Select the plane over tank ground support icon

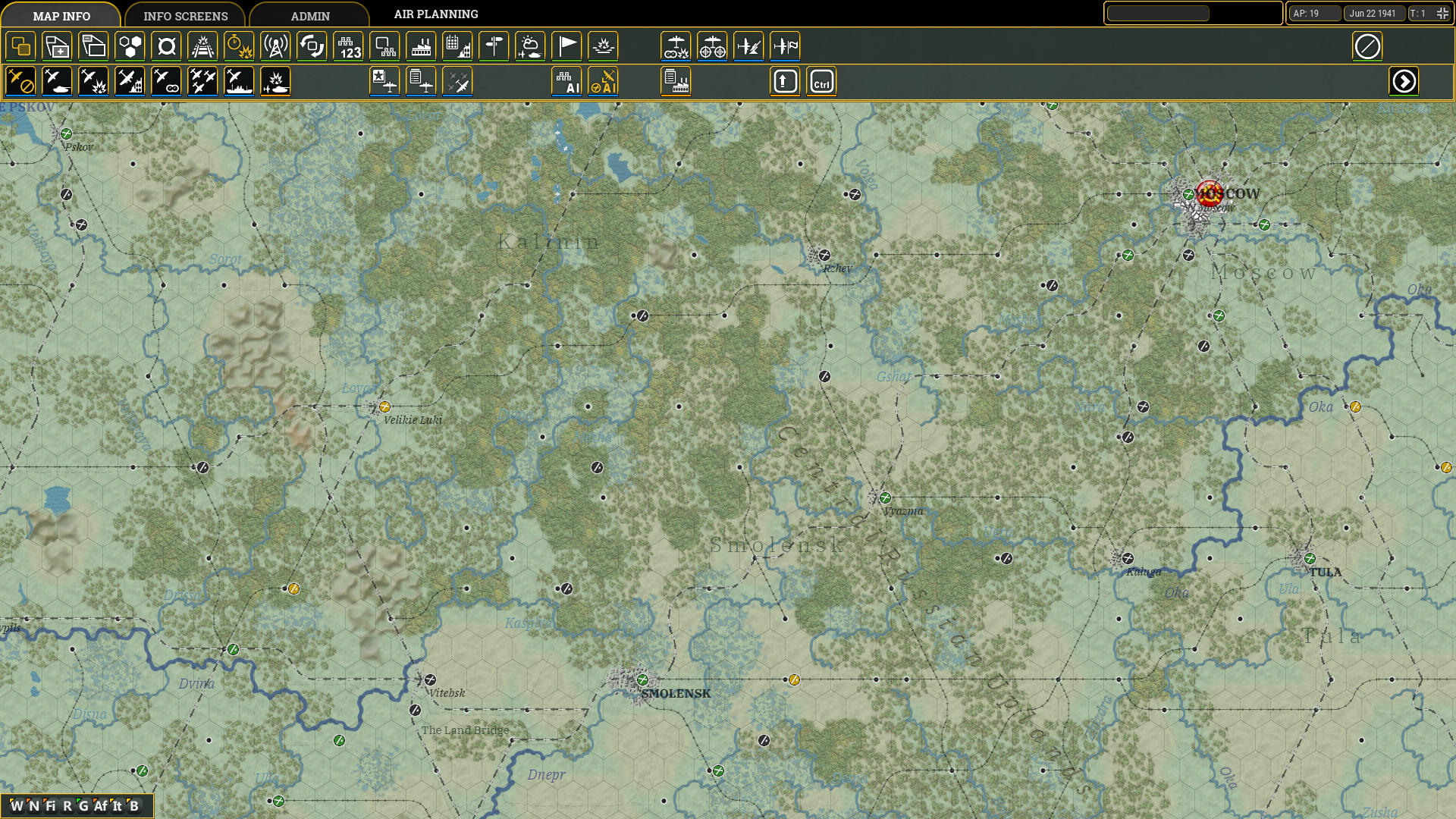[x=57, y=81]
